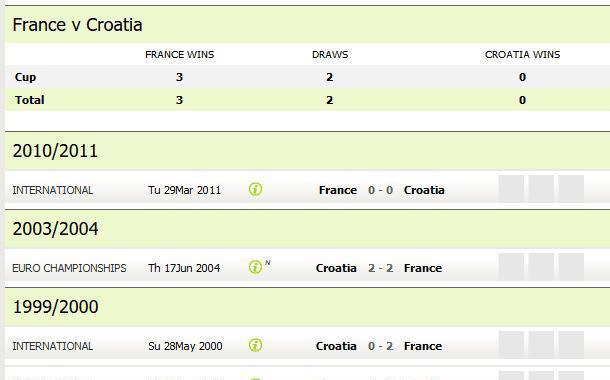Open info icon for 29Mar 2011 match

(255, 189)
